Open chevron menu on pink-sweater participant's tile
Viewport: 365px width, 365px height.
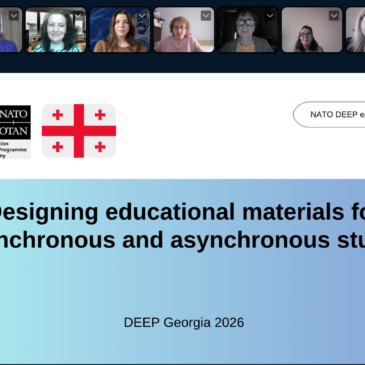206,16
